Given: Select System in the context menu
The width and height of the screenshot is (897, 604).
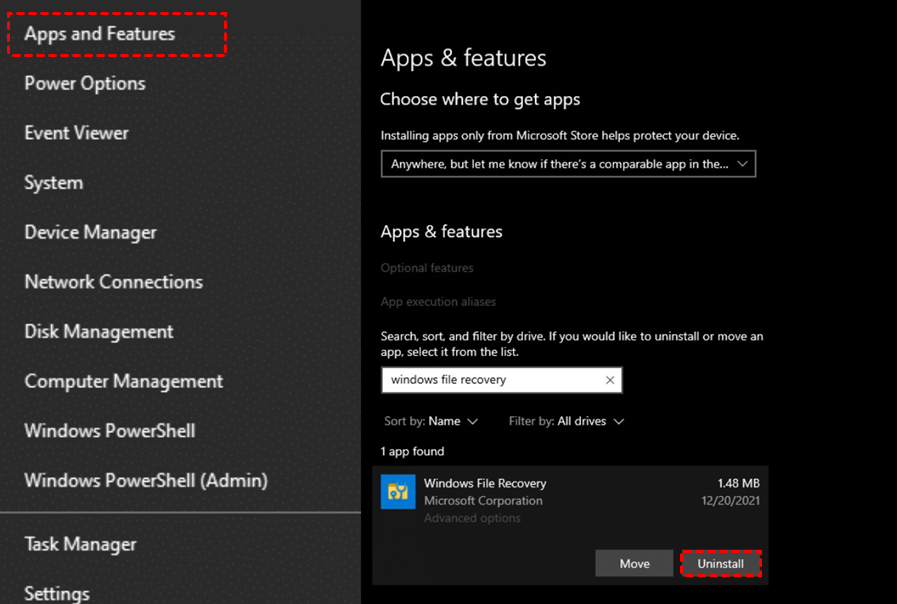Looking at the screenshot, I should (54, 183).
